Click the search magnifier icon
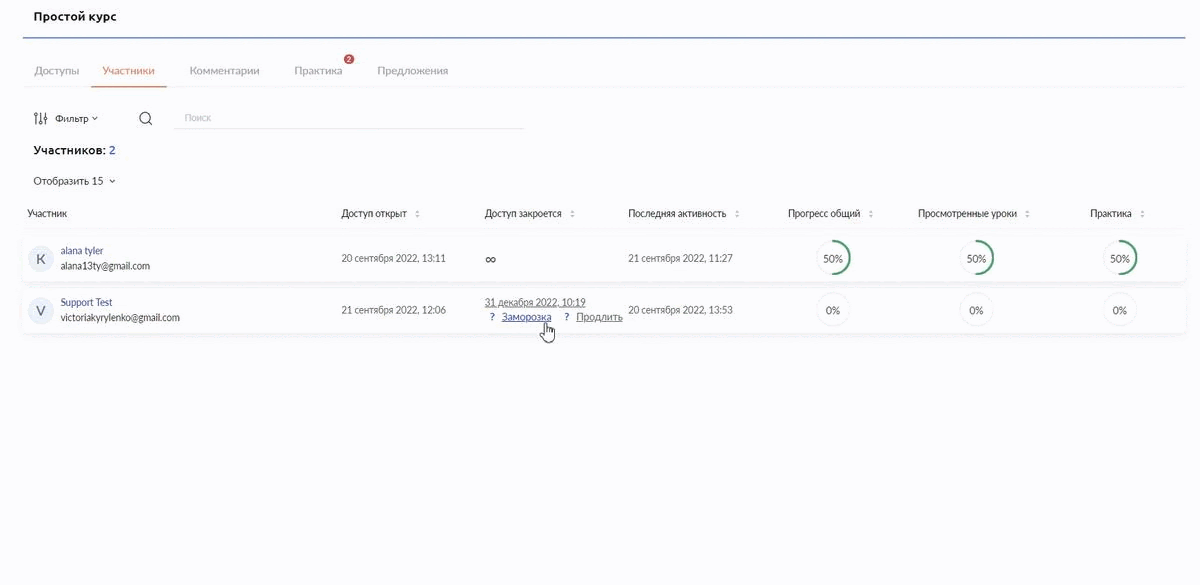The width and height of the screenshot is (1200, 585). point(146,118)
